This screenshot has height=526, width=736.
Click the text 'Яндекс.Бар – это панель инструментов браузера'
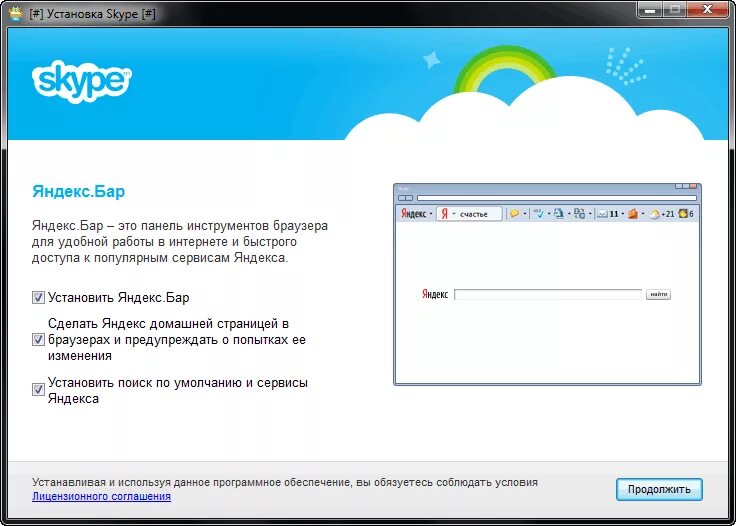180,226
